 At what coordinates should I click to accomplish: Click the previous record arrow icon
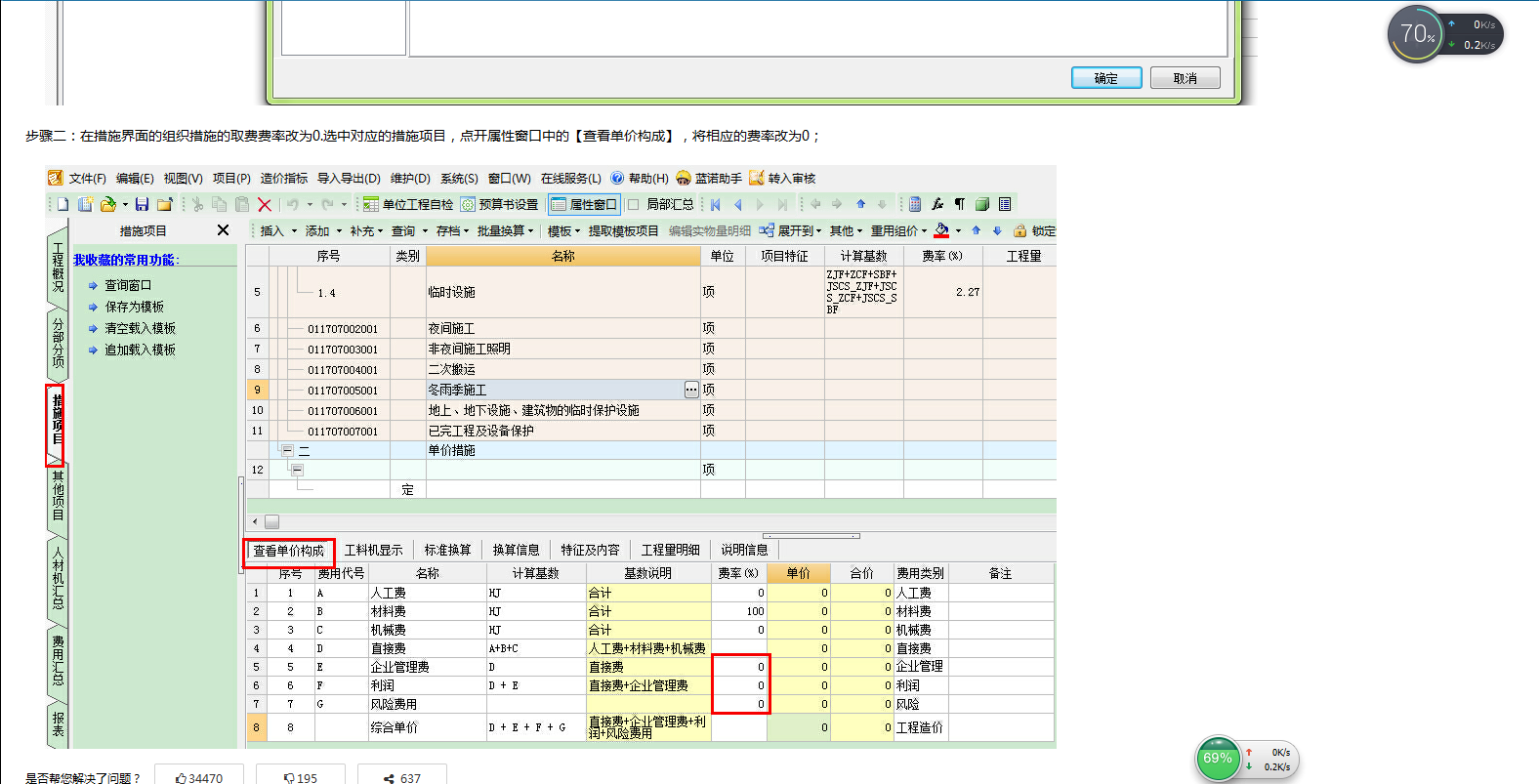(x=738, y=204)
